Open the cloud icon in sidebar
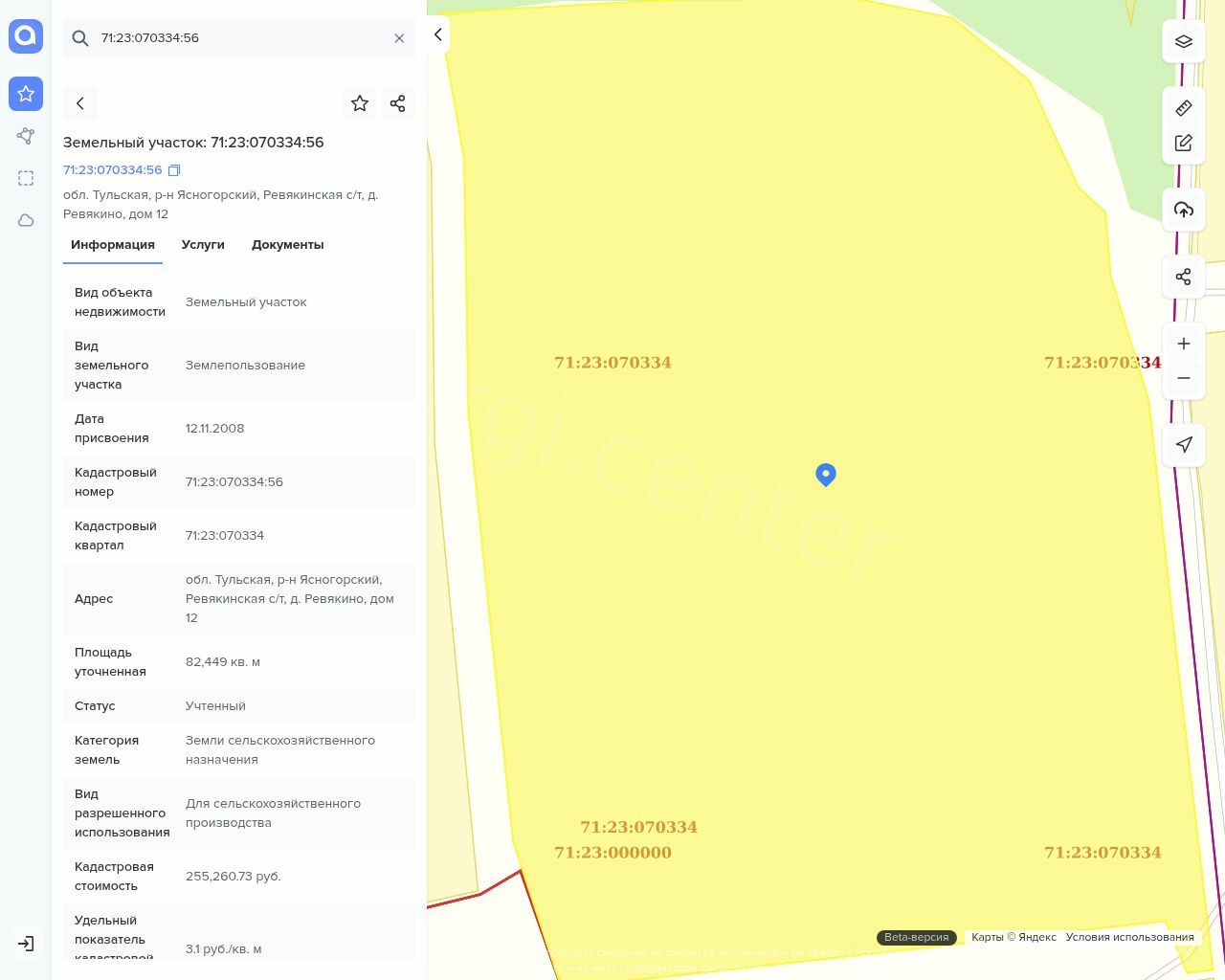1225x980 pixels. [x=26, y=220]
